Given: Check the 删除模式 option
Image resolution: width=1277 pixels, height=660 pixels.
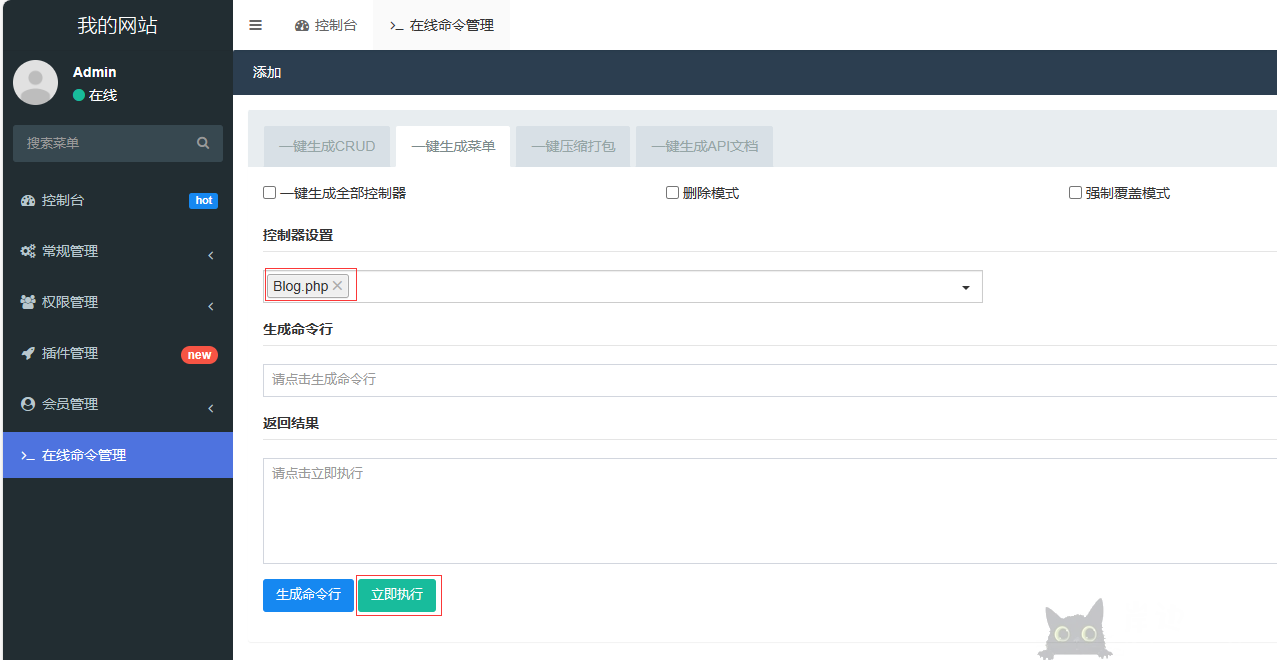Looking at the screenshot, I should (672, 192).
